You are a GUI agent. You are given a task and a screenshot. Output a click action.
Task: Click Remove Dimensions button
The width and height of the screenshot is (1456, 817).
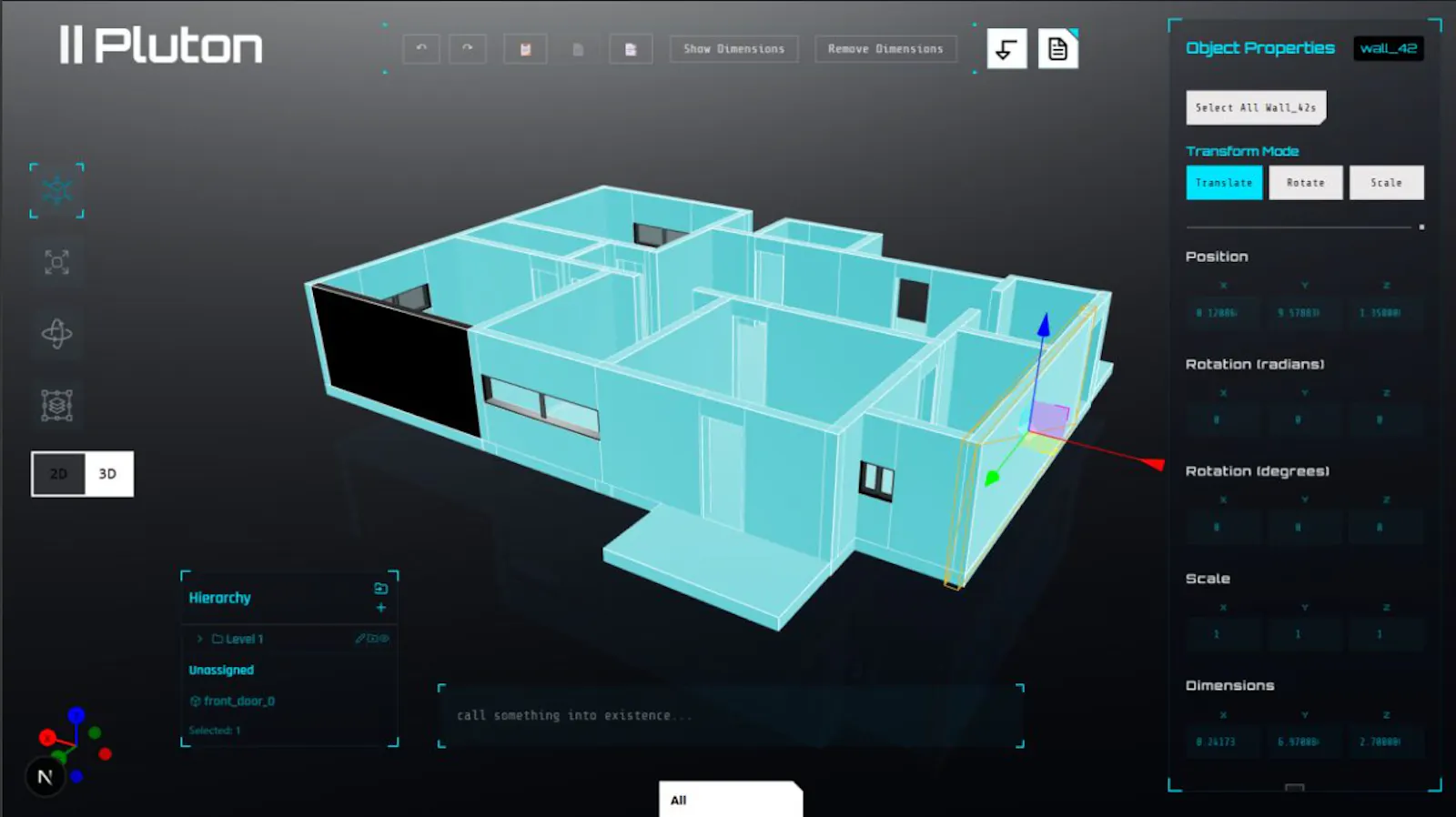885,49
